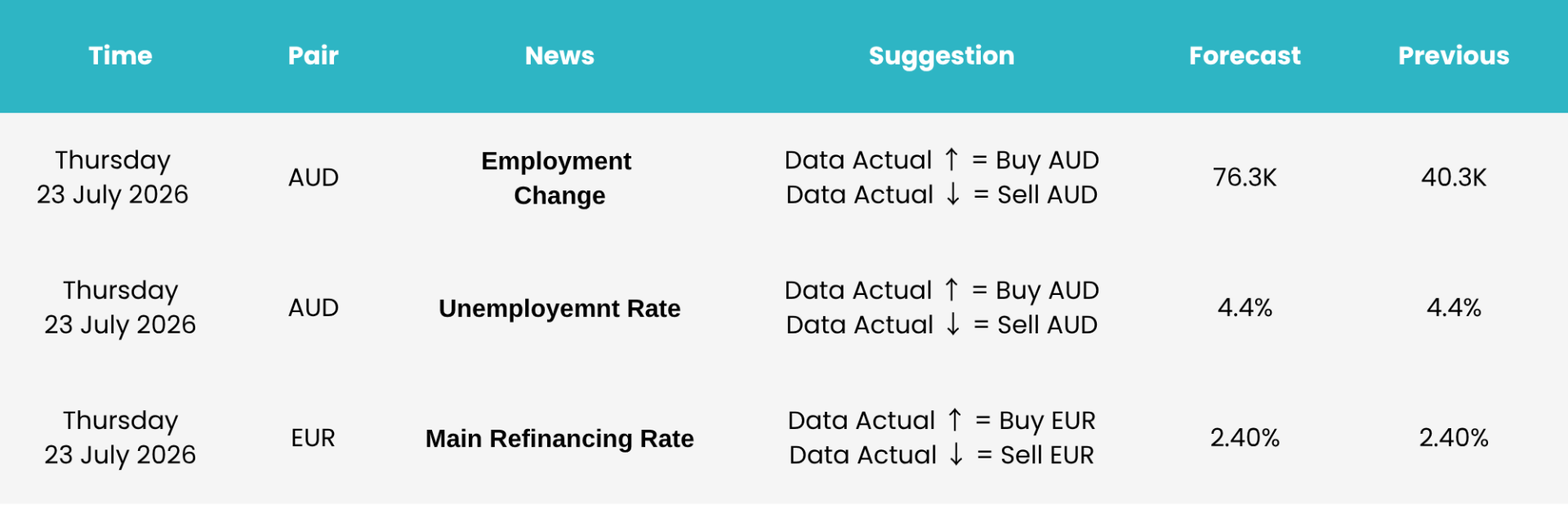
Task: Select the Suggestion column header
Action: point(942,56)
